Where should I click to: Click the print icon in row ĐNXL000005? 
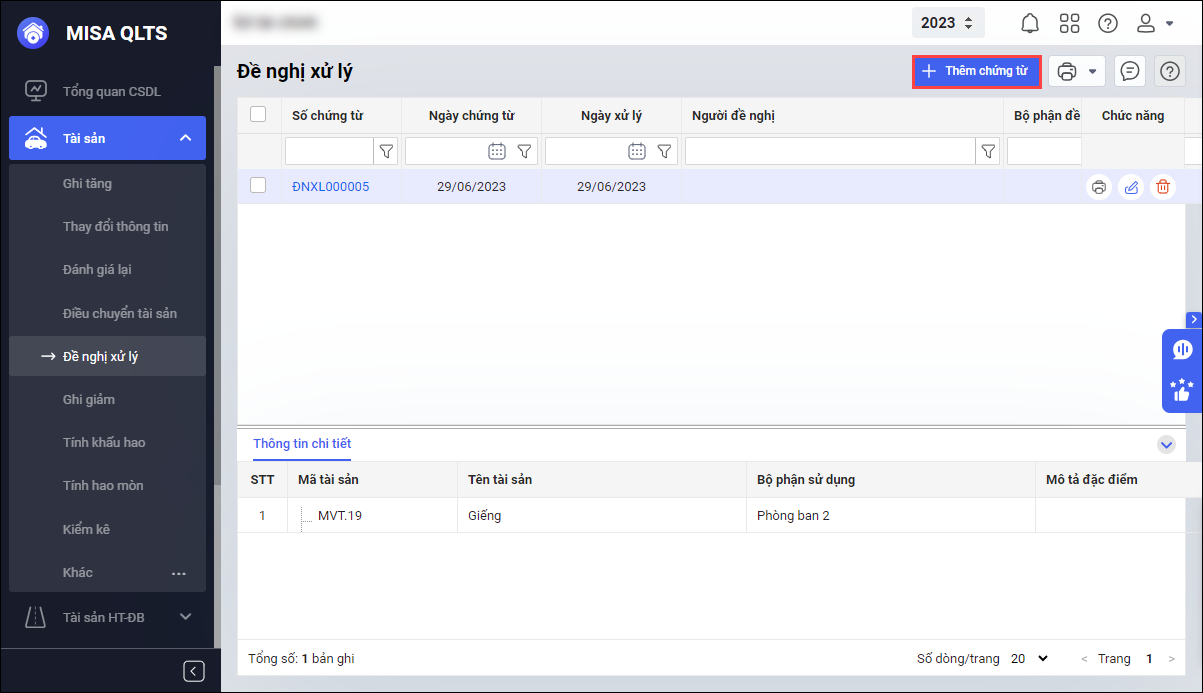(x=1099, y=187)
